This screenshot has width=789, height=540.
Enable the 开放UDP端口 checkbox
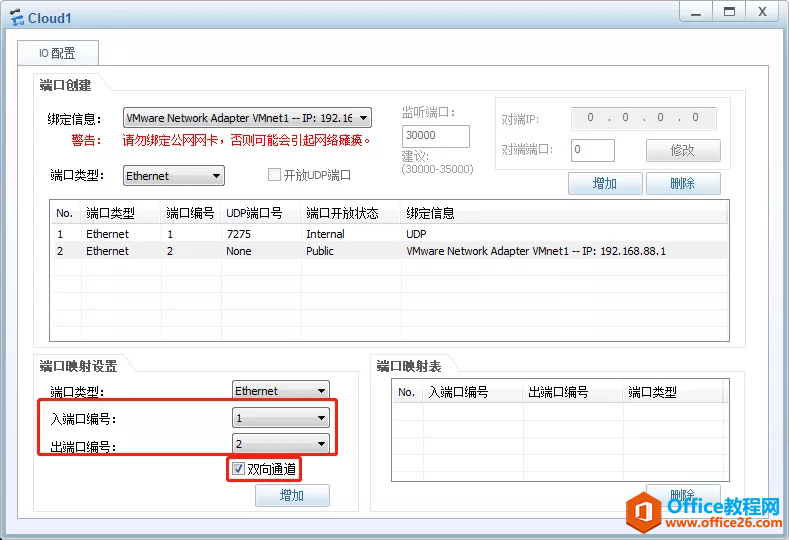point(274,175)
